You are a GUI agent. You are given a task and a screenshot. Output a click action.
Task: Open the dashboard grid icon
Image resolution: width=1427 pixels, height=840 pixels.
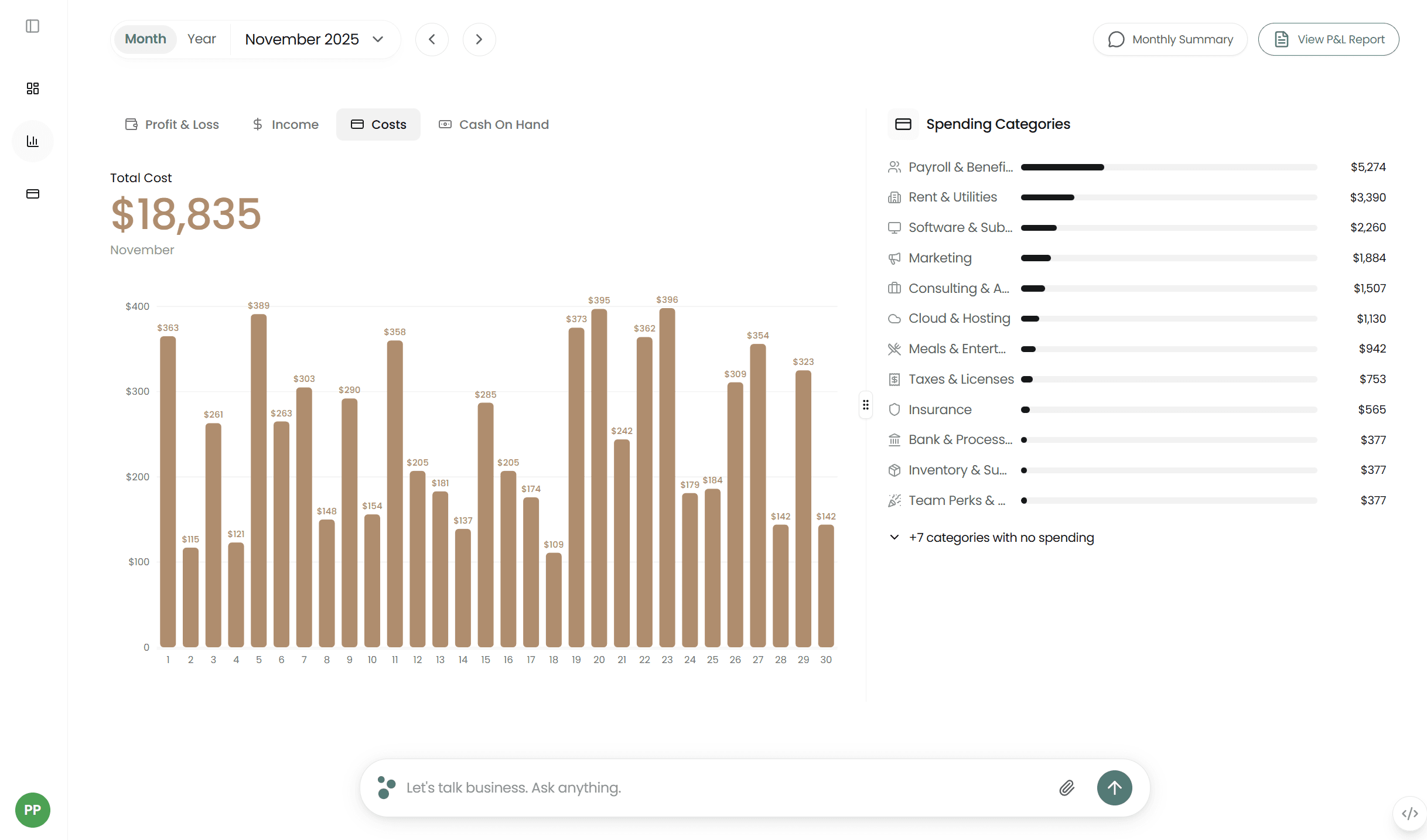tap(33, 88)
